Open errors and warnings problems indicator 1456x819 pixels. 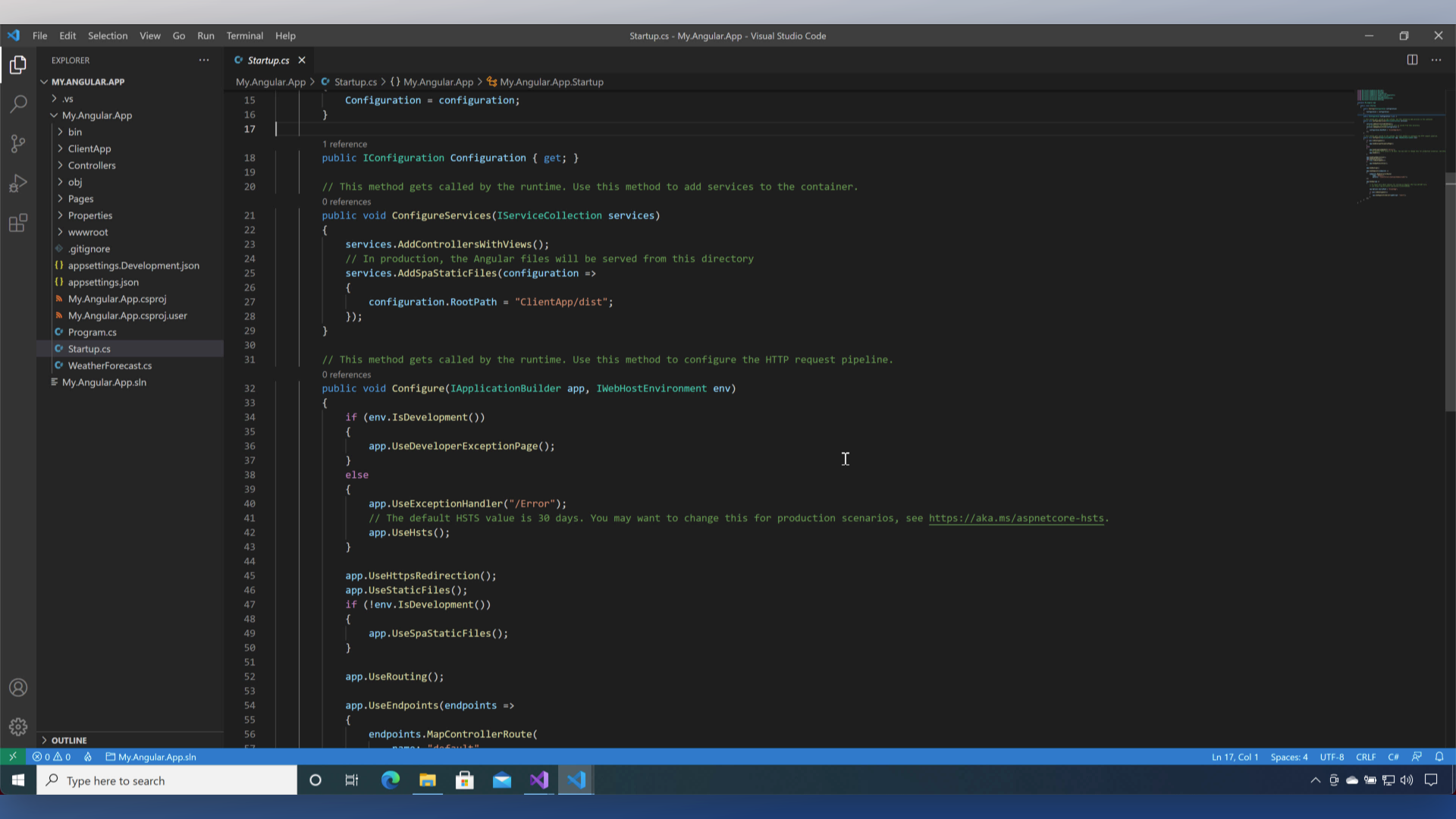pos(52,757)
